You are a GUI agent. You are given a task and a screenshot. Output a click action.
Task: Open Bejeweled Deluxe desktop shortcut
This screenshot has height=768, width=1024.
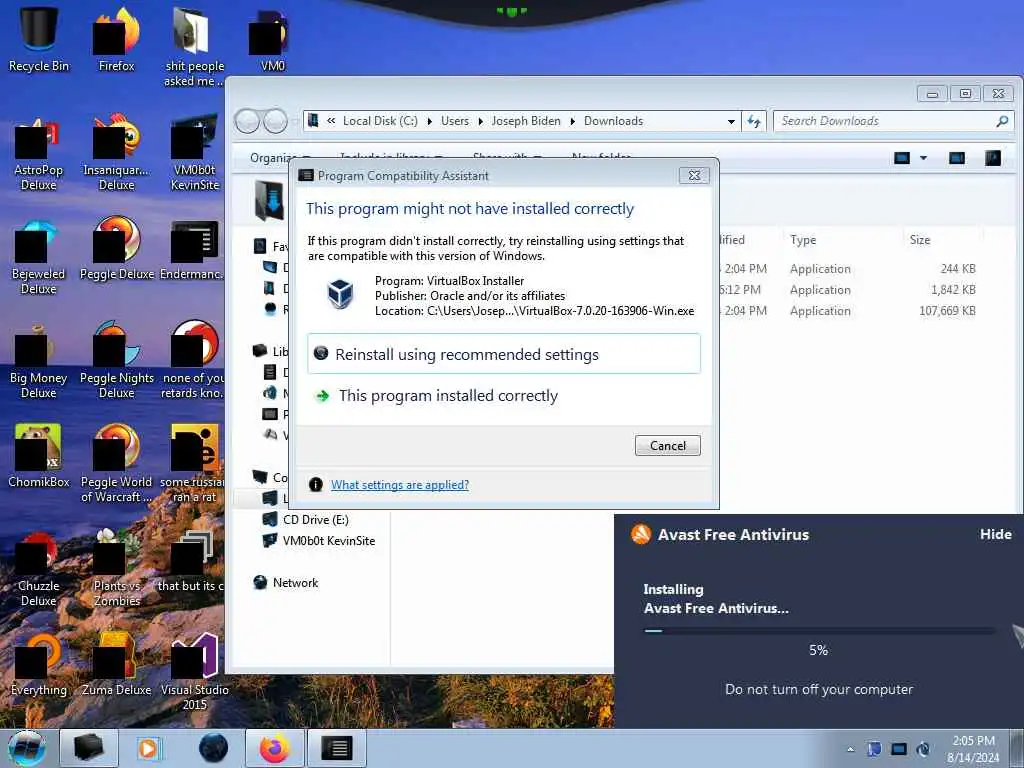(39, 258)
